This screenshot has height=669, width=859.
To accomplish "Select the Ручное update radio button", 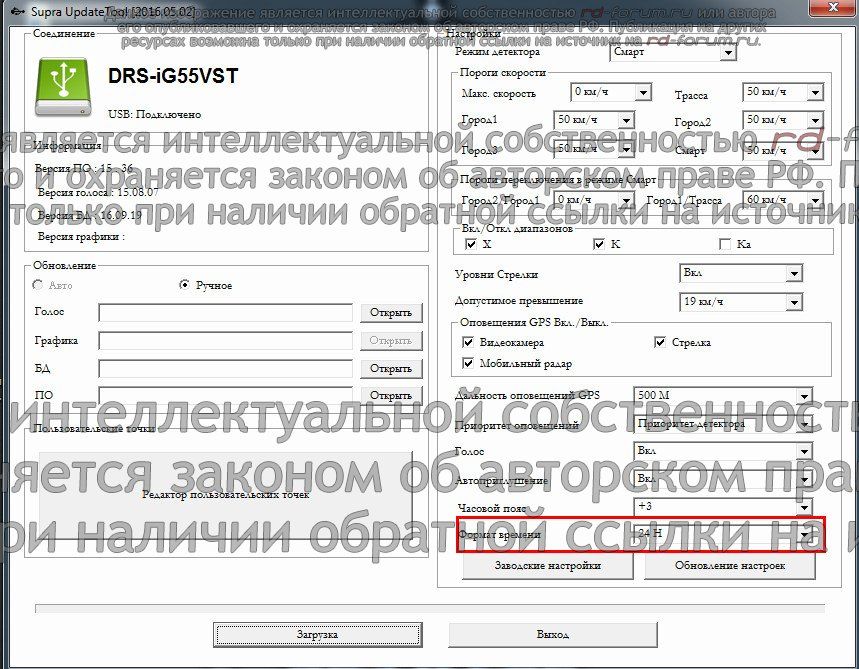I will pos(184,285).
